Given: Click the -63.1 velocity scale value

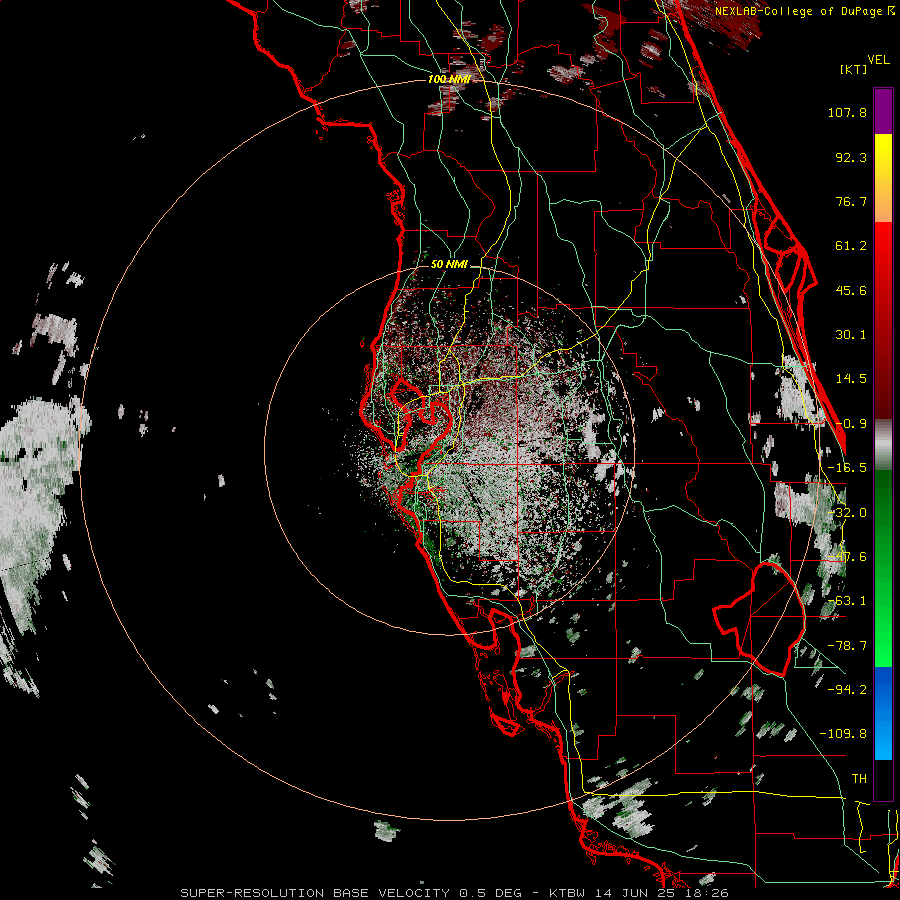Looking at the screenshot, I should (x=847, y=601).
